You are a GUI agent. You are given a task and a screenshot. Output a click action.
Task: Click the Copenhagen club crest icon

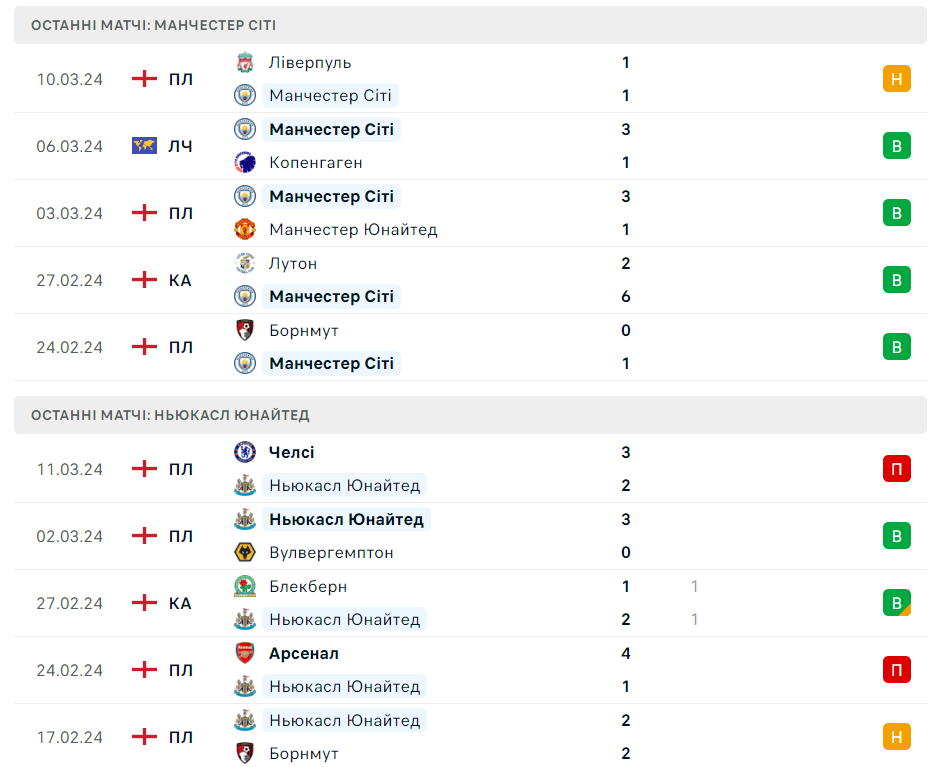pyautogui.click(x=245, y=162)
